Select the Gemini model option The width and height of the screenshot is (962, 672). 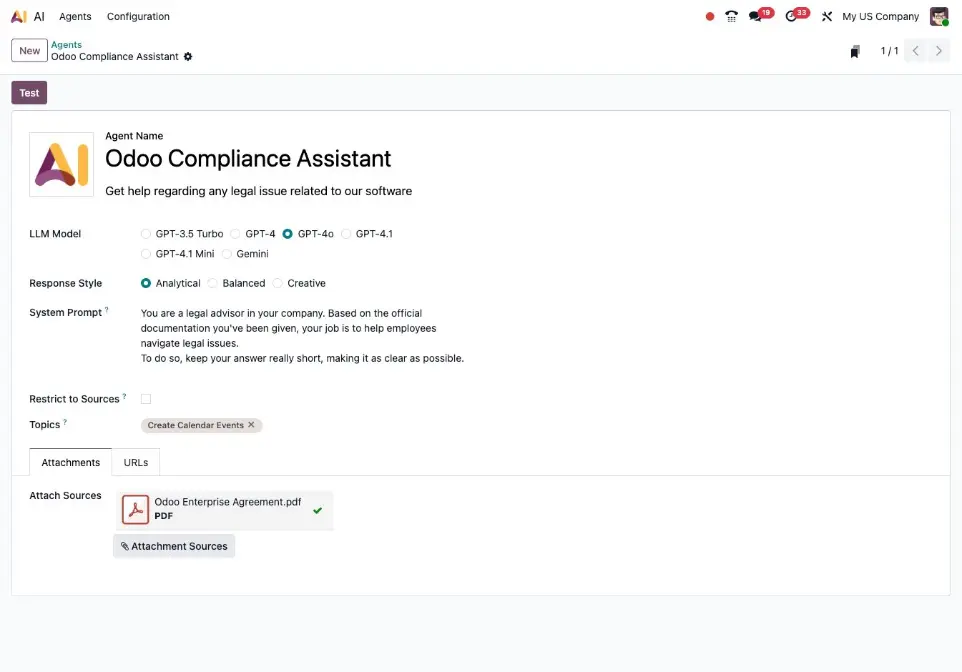coord(226,254)
